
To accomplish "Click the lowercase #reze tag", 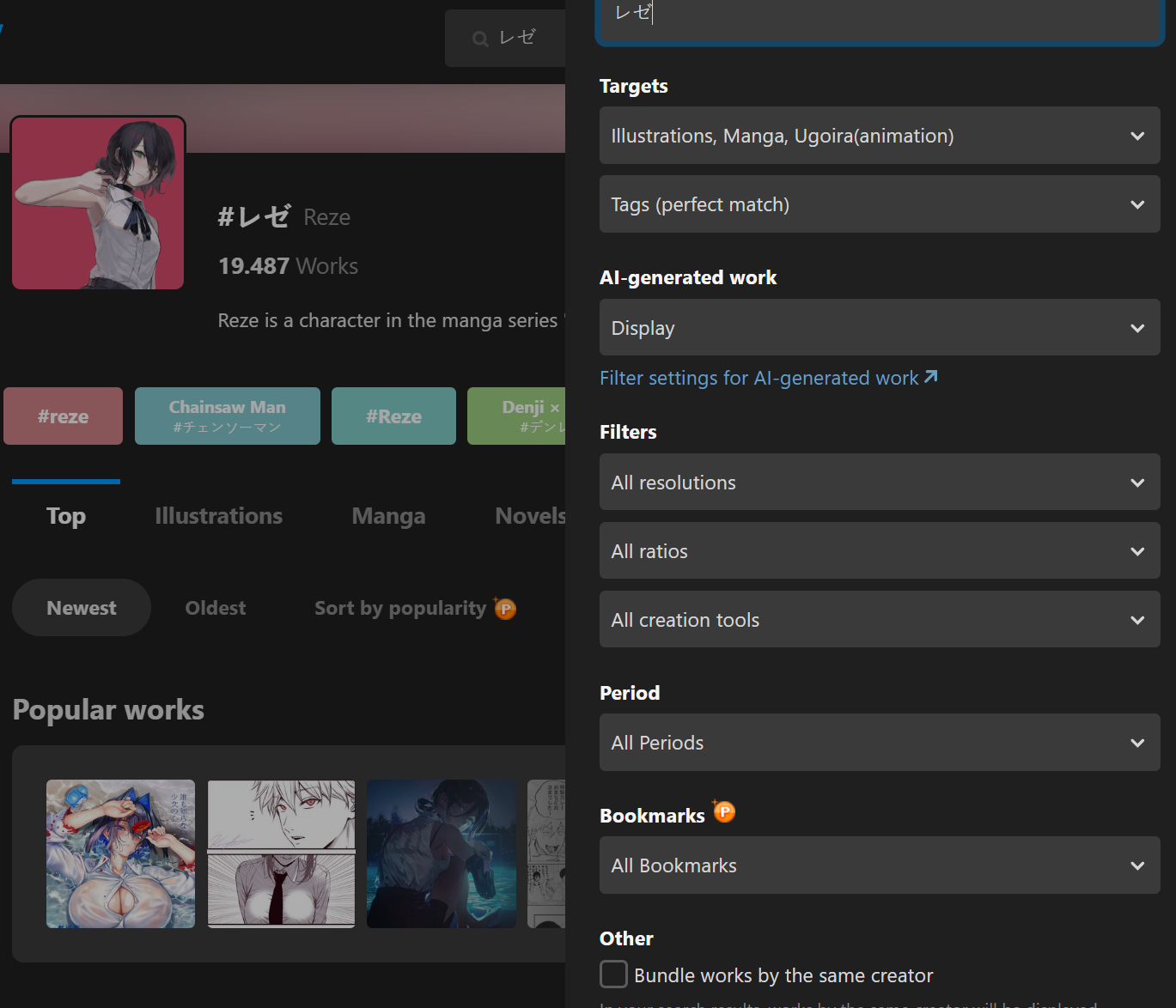I will click(x=63, y=416).
